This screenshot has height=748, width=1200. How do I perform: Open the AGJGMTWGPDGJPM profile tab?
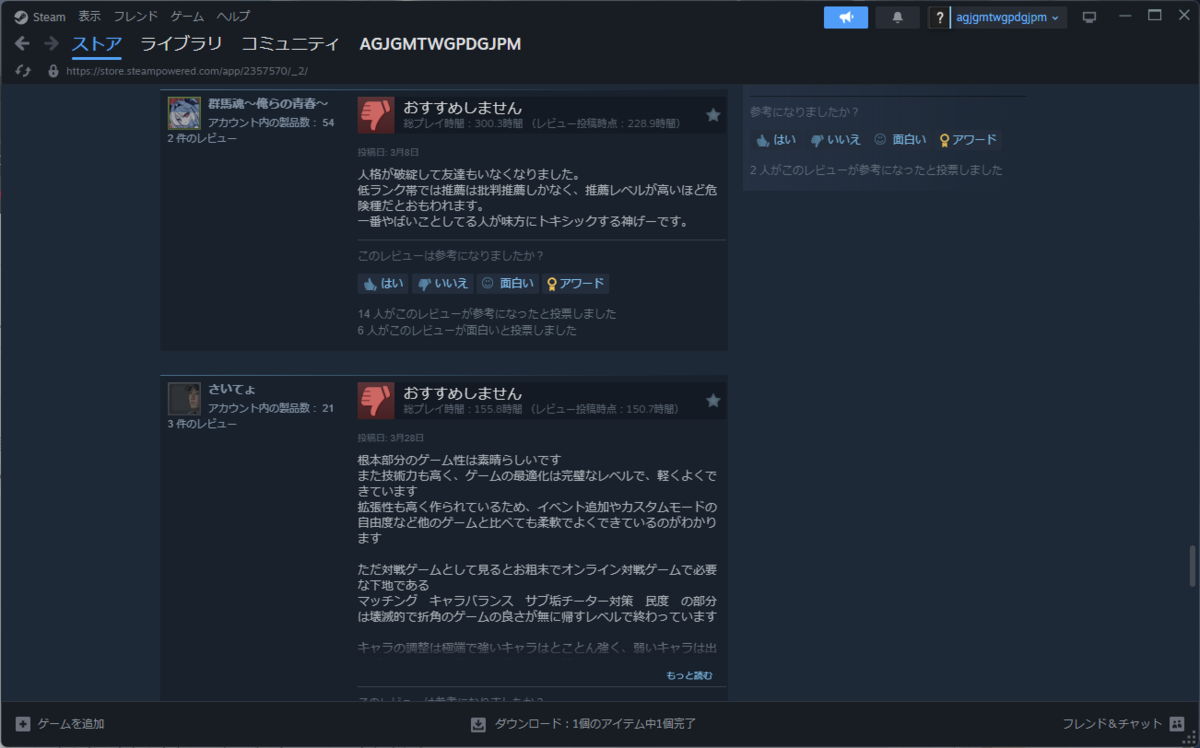(440, 44)
